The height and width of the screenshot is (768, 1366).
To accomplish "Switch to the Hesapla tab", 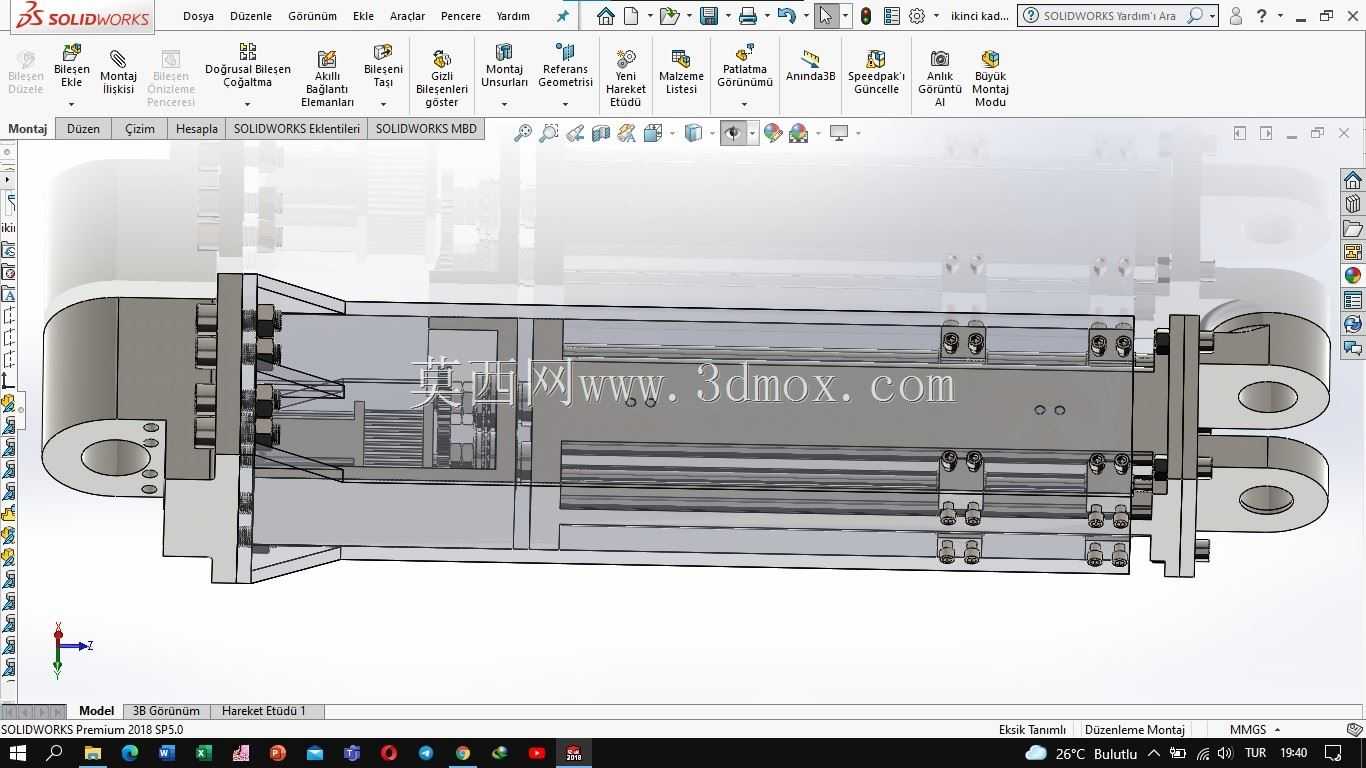I will 197,128.
